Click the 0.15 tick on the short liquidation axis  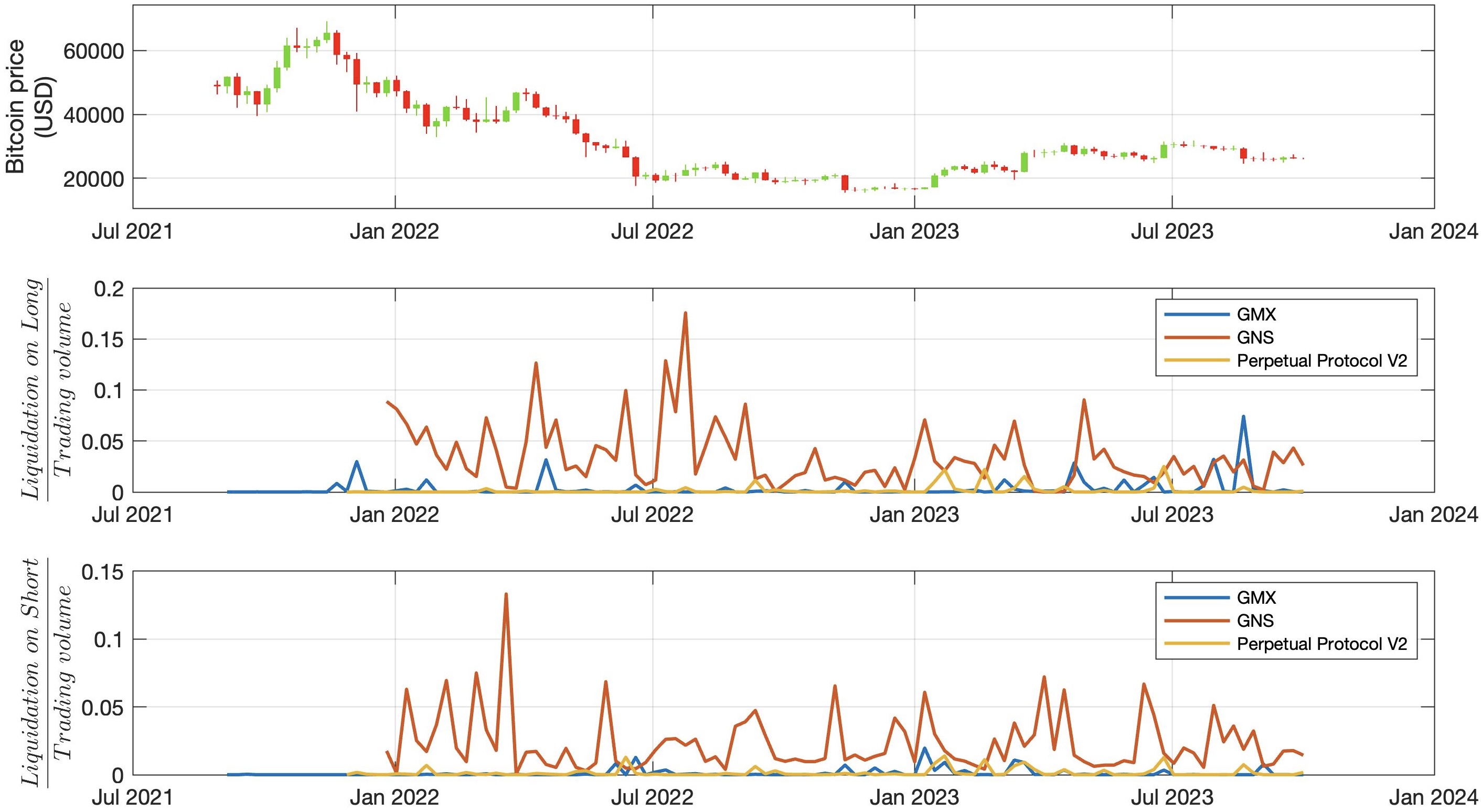[102, 572]
